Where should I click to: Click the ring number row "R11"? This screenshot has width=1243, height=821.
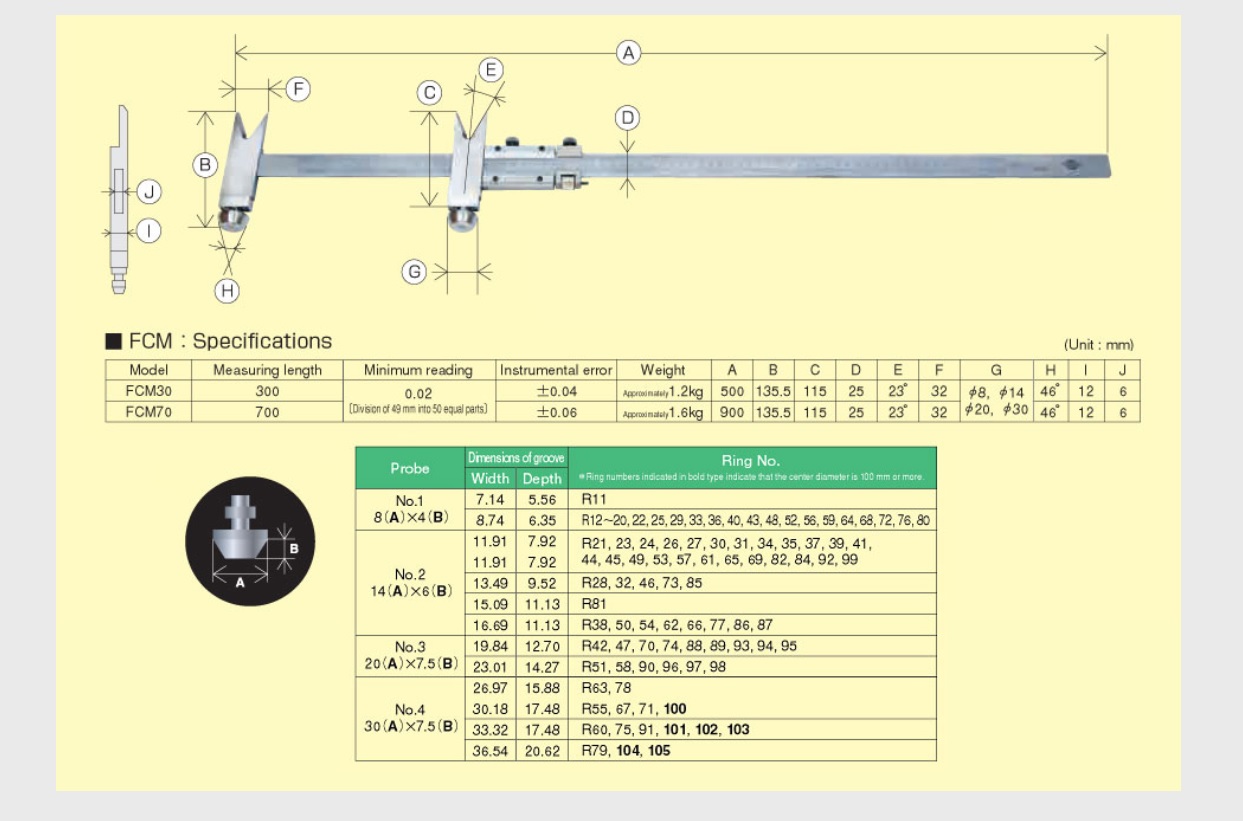[x=751, y=498]
